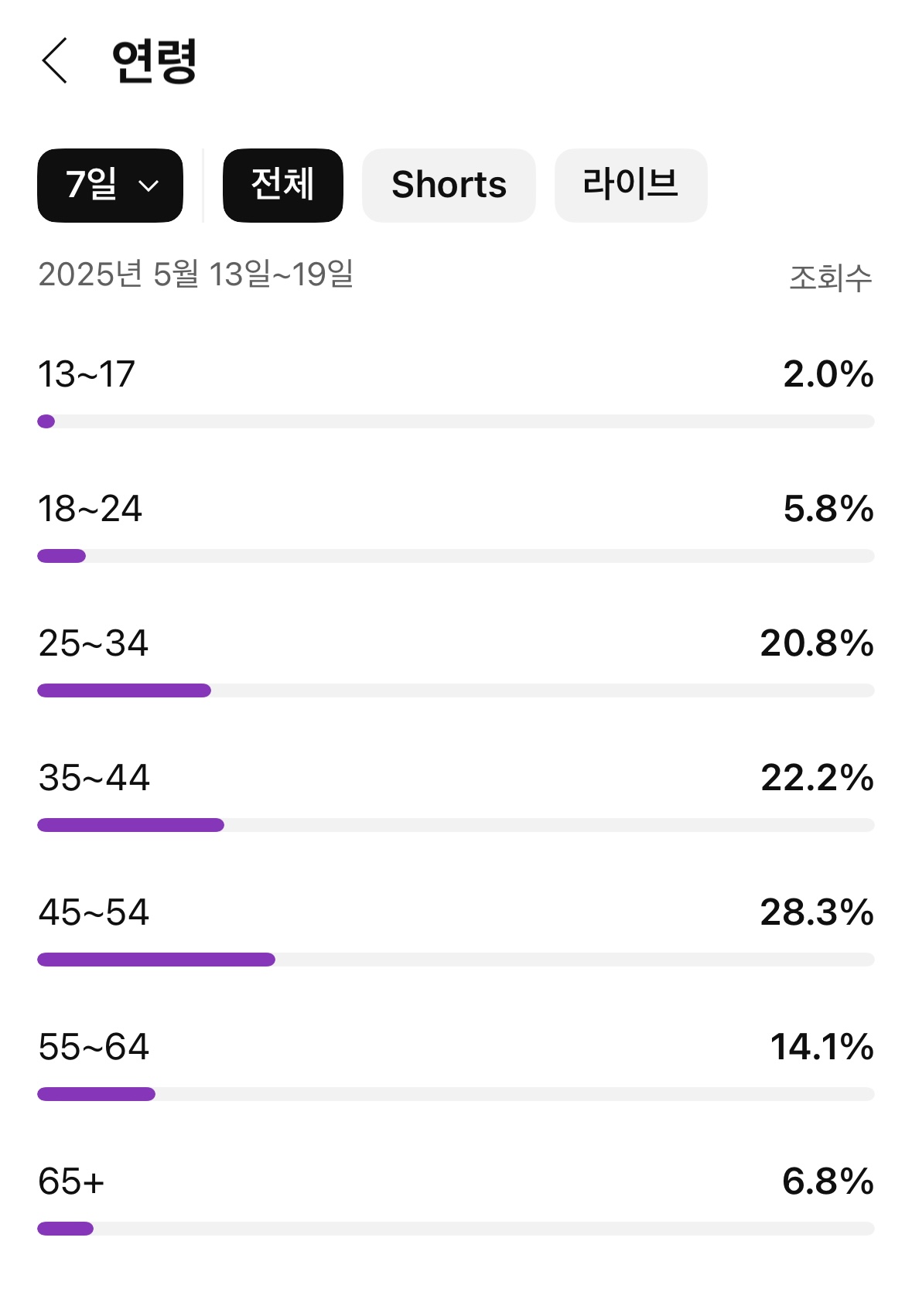Click the 14.1% value for 55~64

pos(821,1047)
